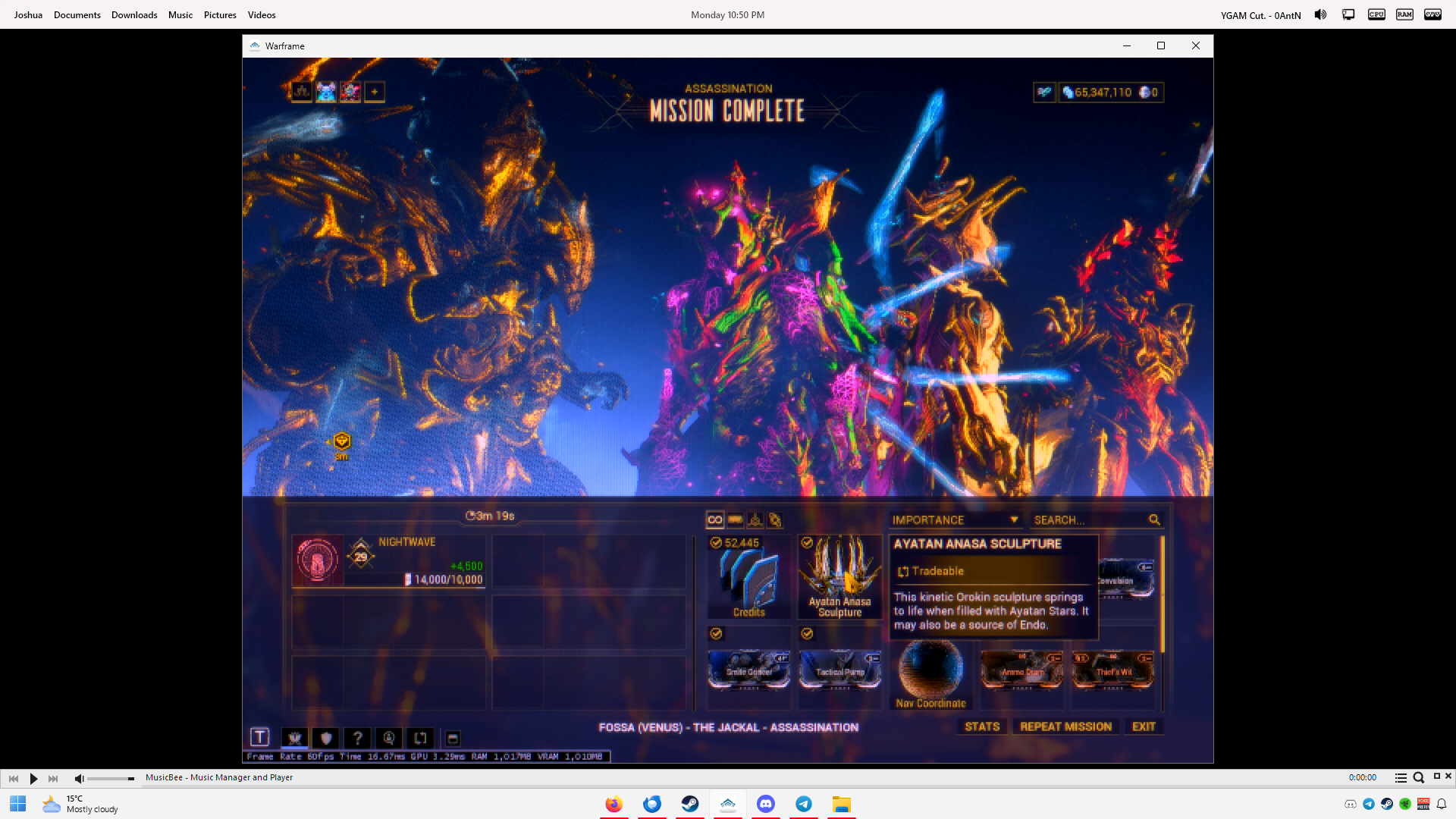Click MusicBee play button

click(33, 778)
